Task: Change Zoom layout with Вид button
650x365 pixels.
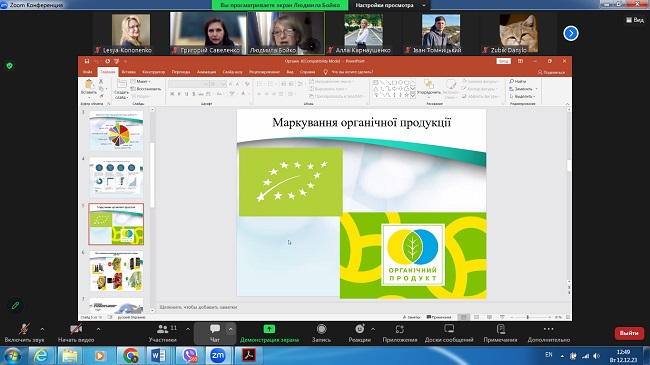Action: coord(635,19)
